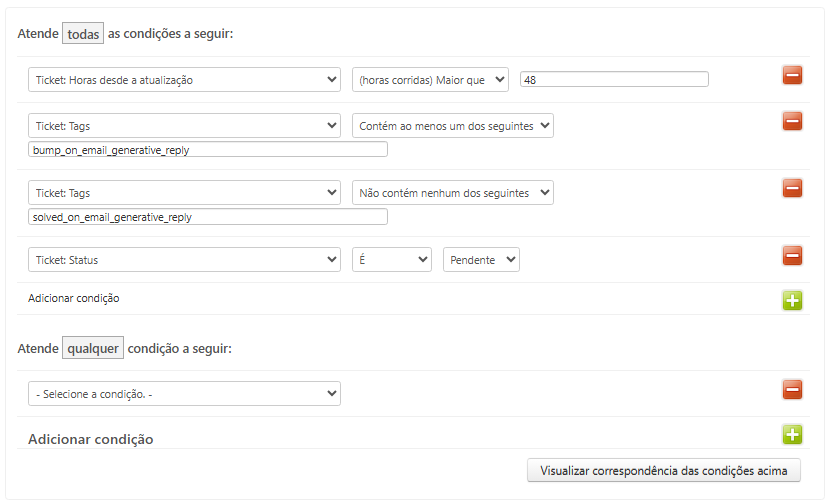831x503 pixels.
Task: Change the Pendente status value dropdown
Action: click(481, 260)
